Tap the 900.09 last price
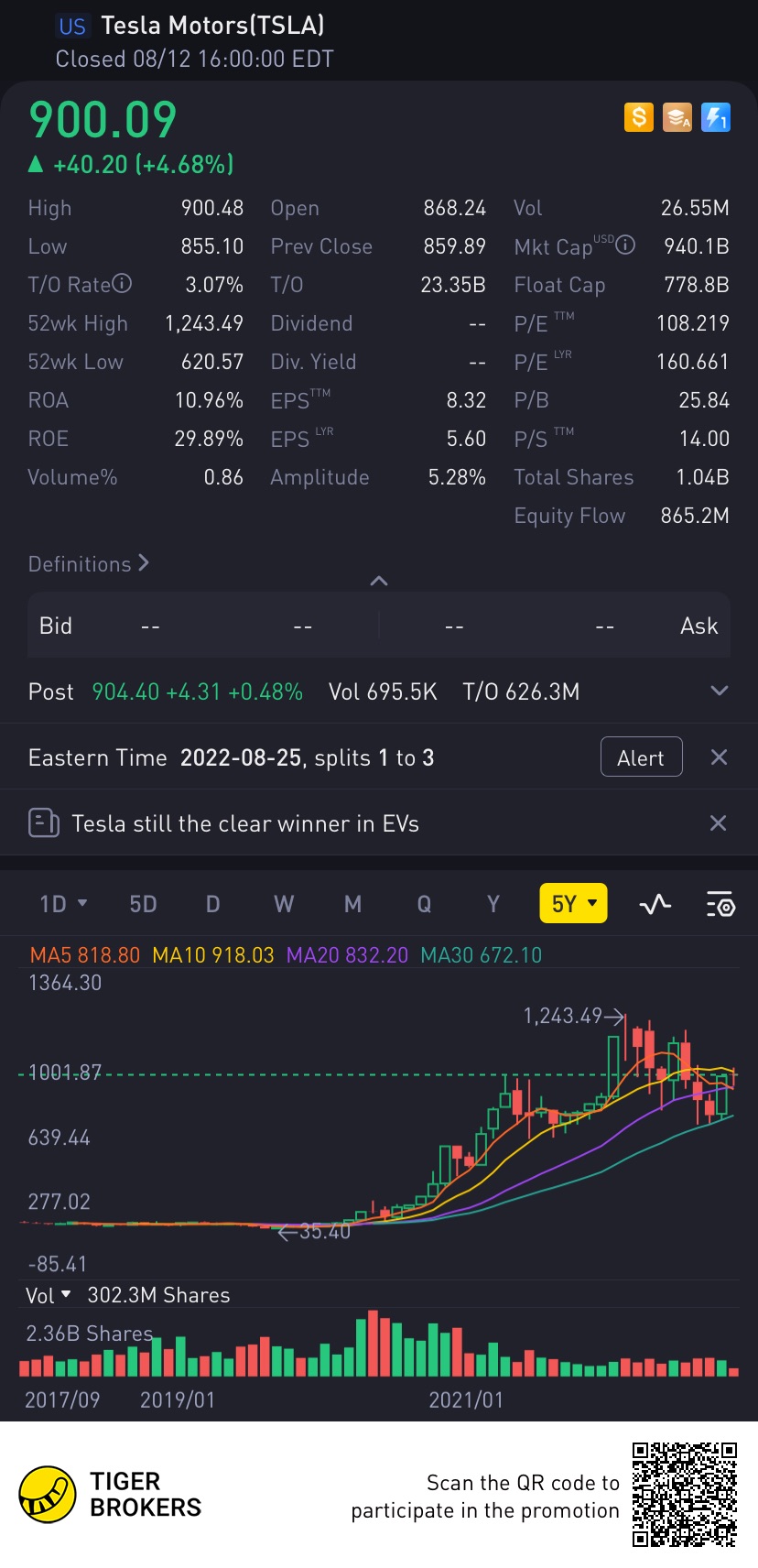The height and width of the screenshot is (1568, 758). click(x=103, y=120)
